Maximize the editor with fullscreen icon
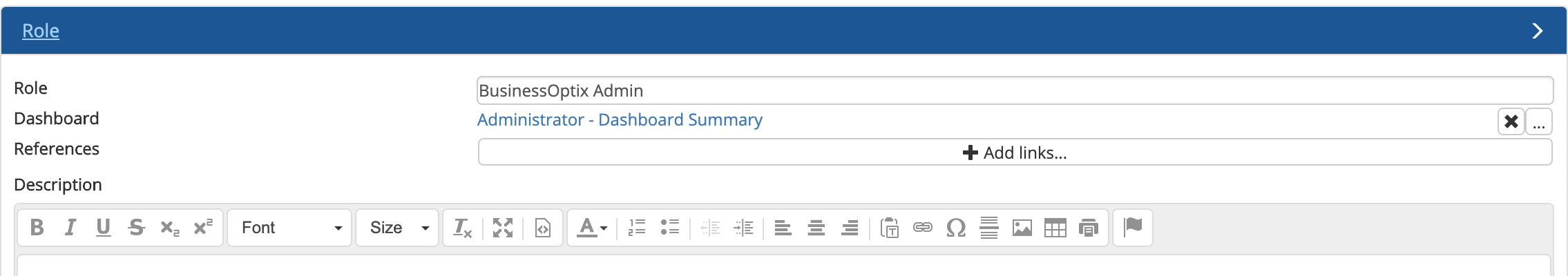The width and height of the screenshot is (1568, 276). tap(503, 228)
